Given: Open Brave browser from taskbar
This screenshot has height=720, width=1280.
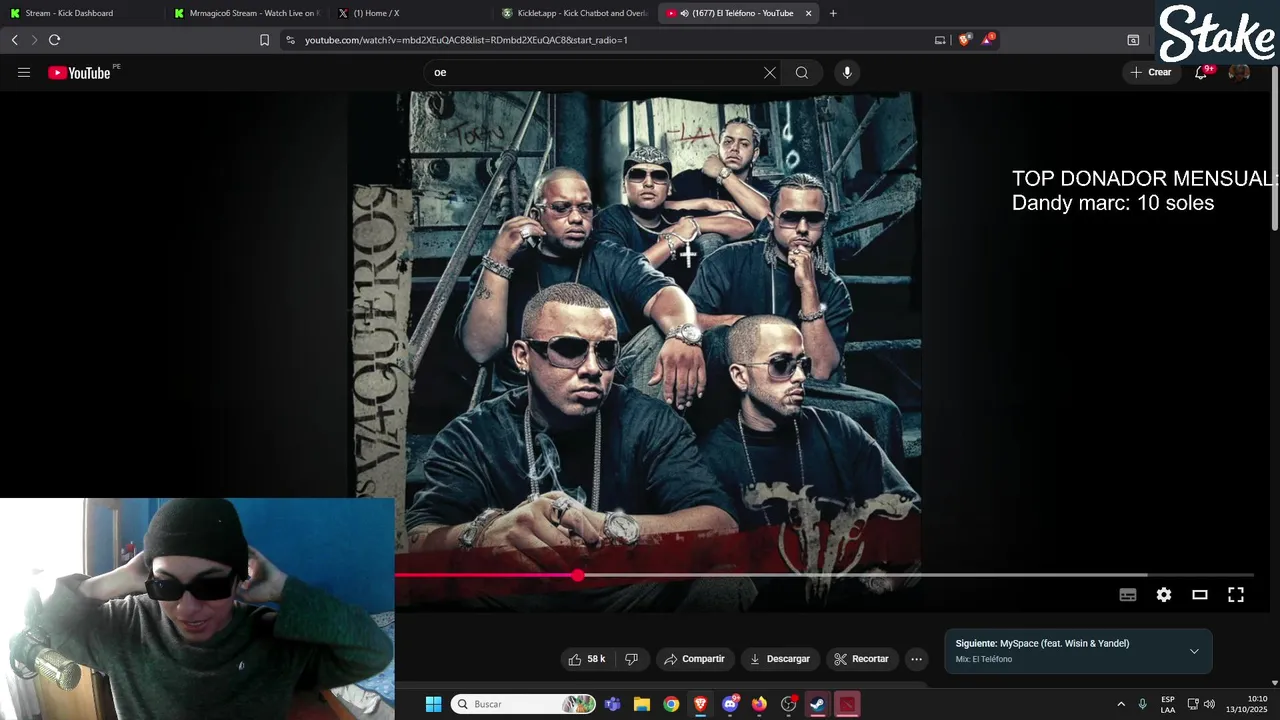Looking at the screenshot, I should click(701, 704).
